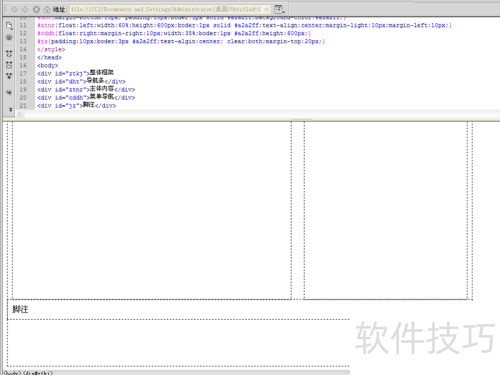Expand more coding toolbar tools chevron
The image size is (500, 375).
(10, 109)
